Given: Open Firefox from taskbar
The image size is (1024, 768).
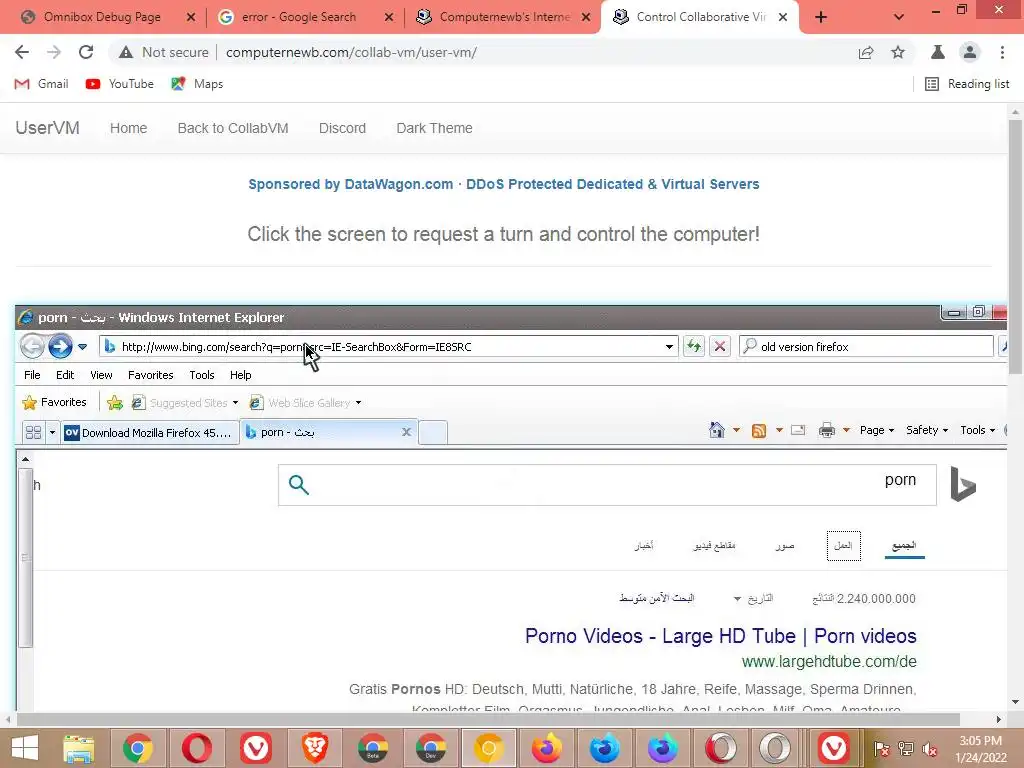Looking at the screenshot, I should [547, 748].
